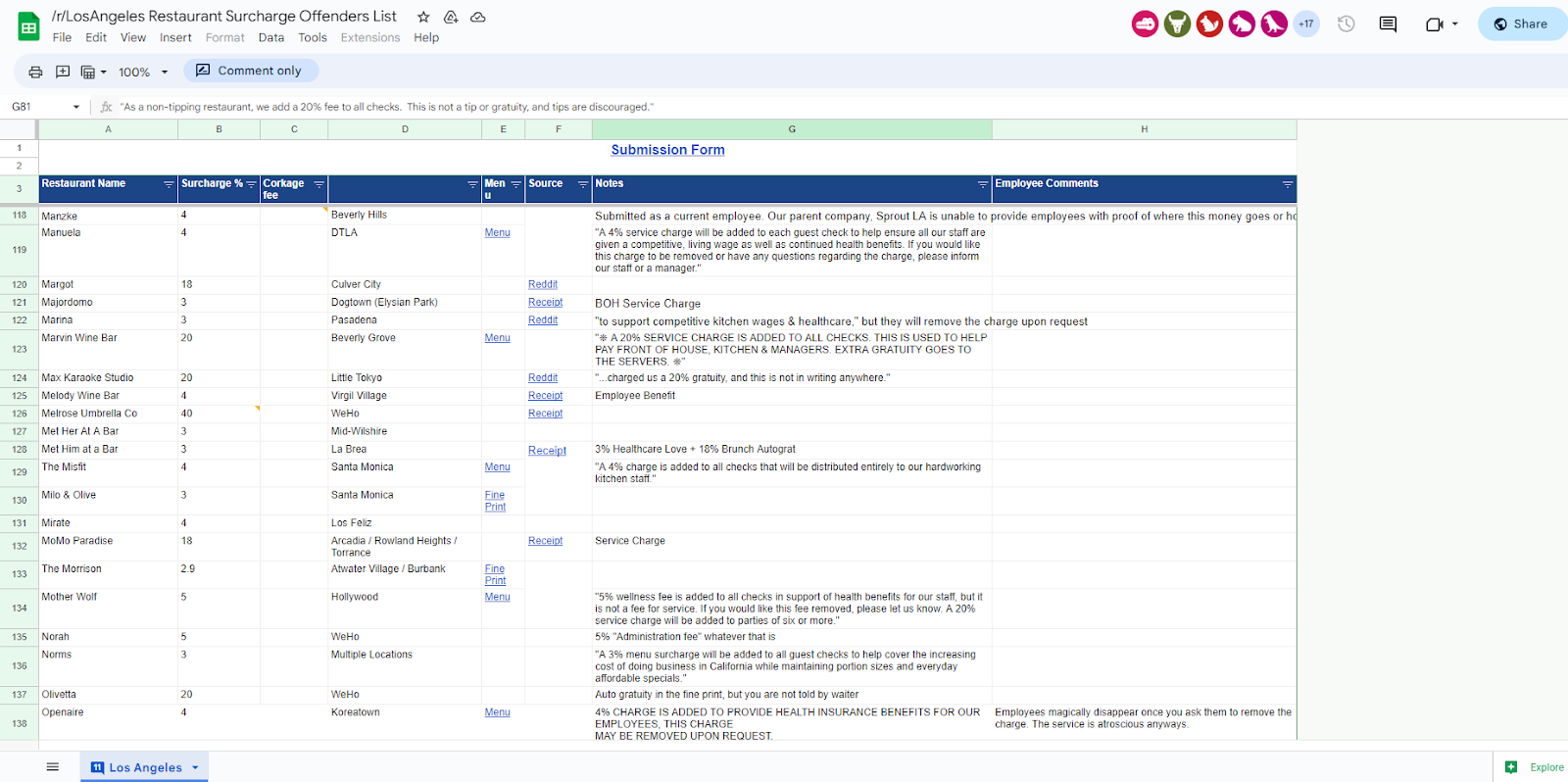
Task: Select column G header
Action: (x=792, y=129)
